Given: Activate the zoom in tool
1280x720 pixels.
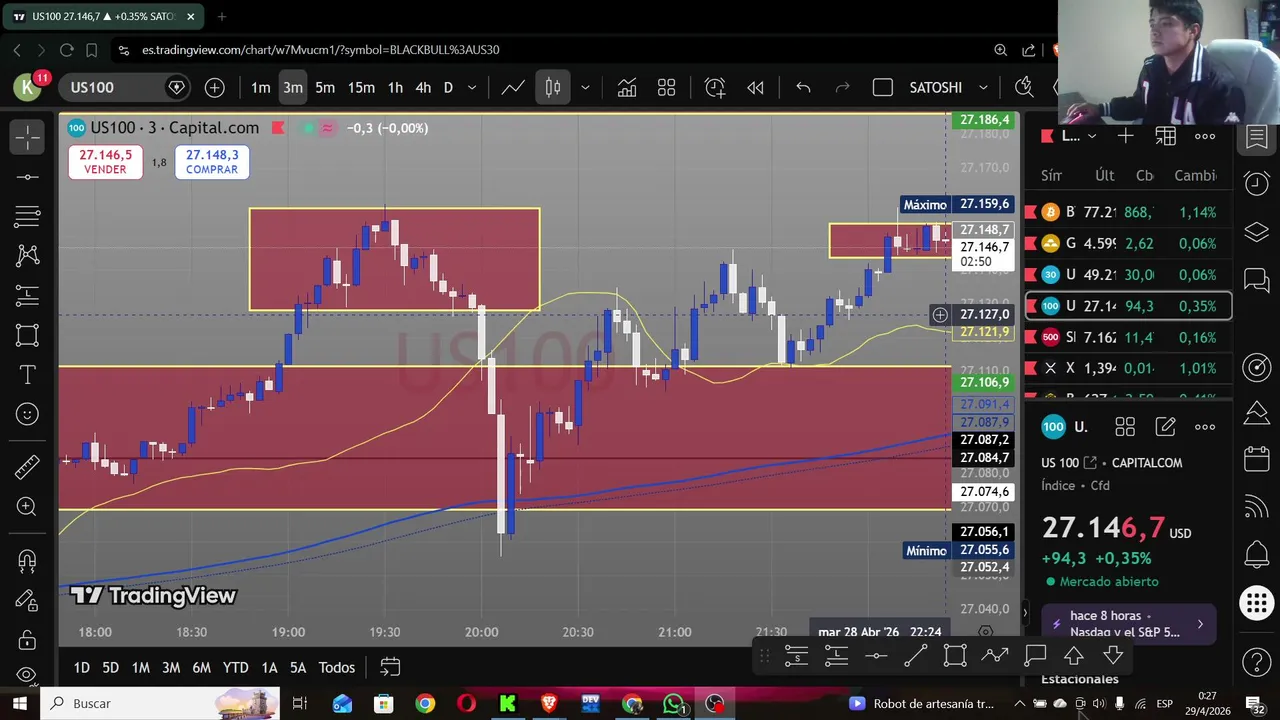Looking at the screenshot, I should click(x=27, y=507).
